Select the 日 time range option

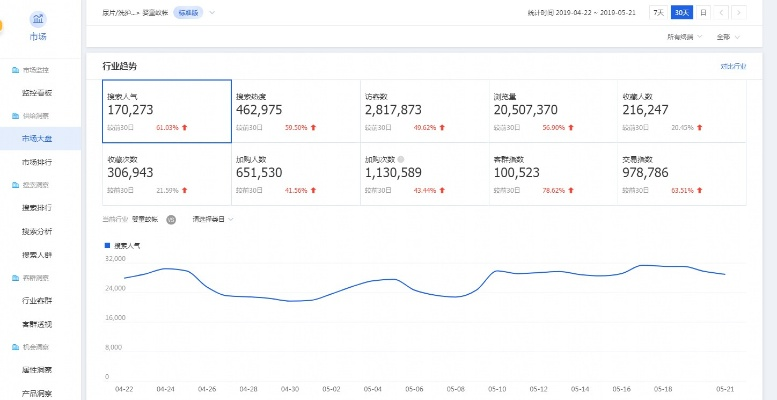[703, 13]
